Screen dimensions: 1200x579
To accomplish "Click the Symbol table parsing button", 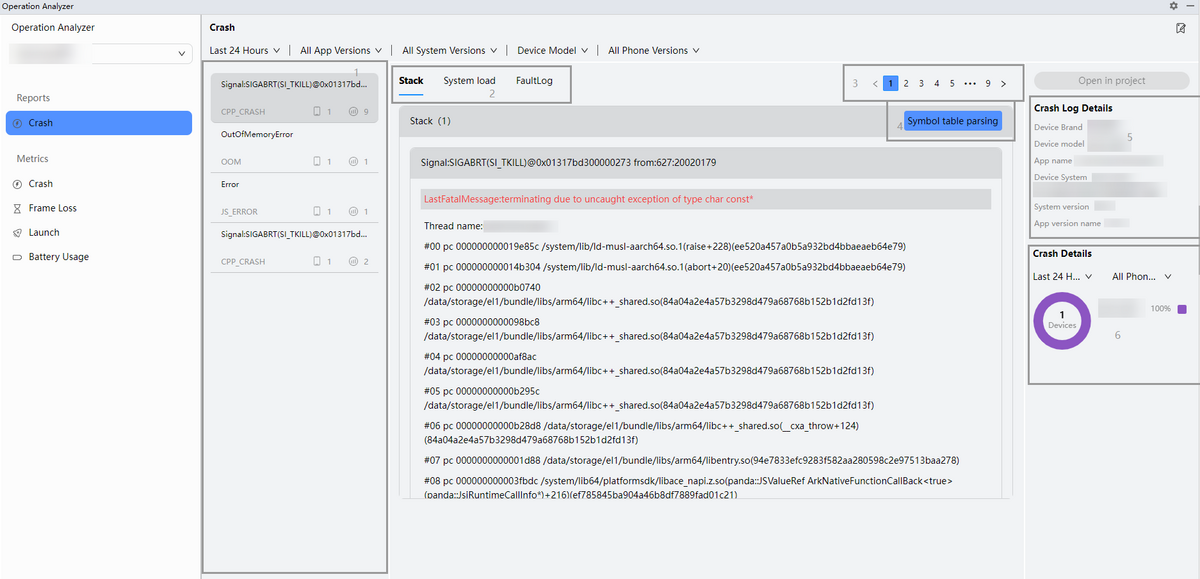I will pyautogui.click(x=952, y=122).
